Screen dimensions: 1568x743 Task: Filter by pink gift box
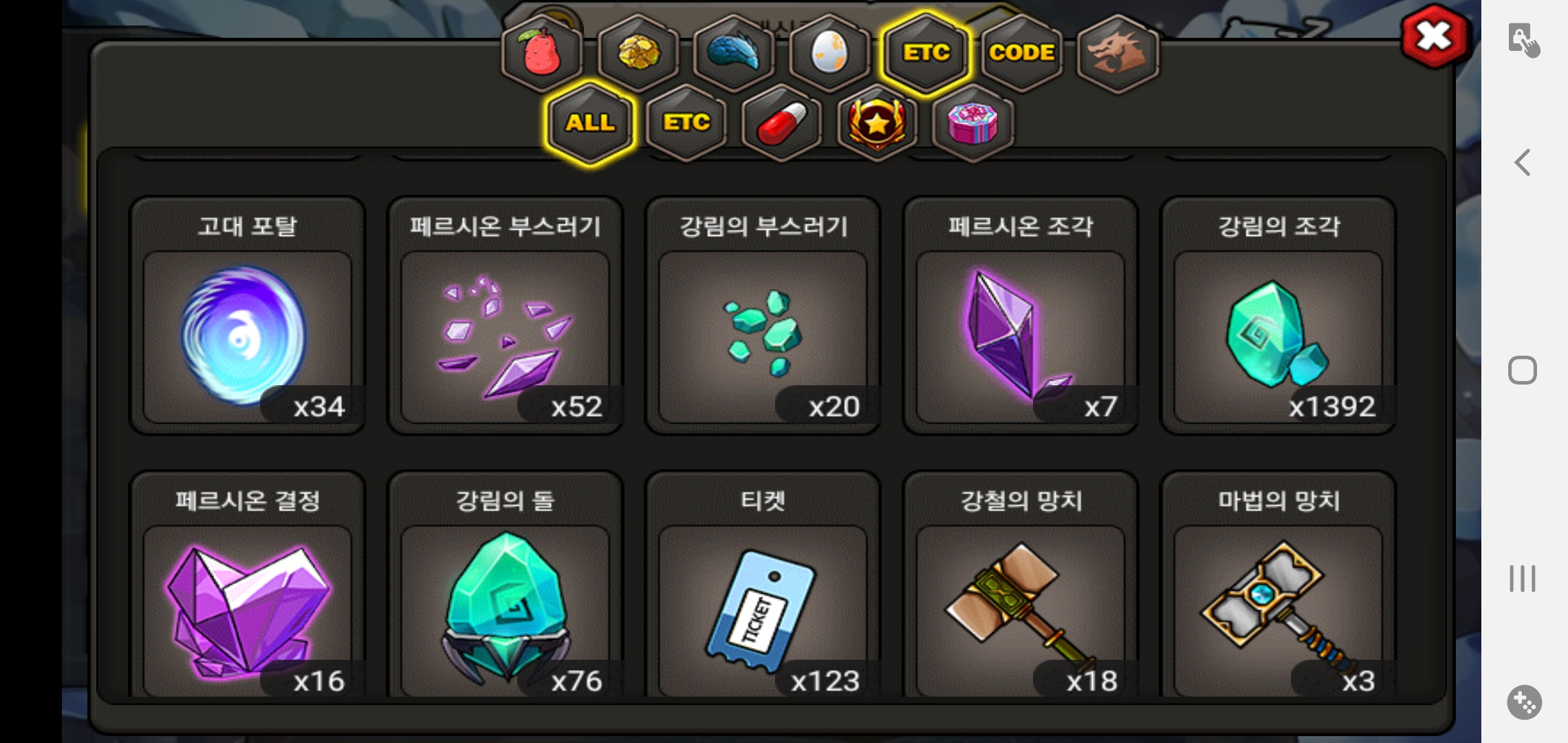pyautogui.click(x=972, y=123)
